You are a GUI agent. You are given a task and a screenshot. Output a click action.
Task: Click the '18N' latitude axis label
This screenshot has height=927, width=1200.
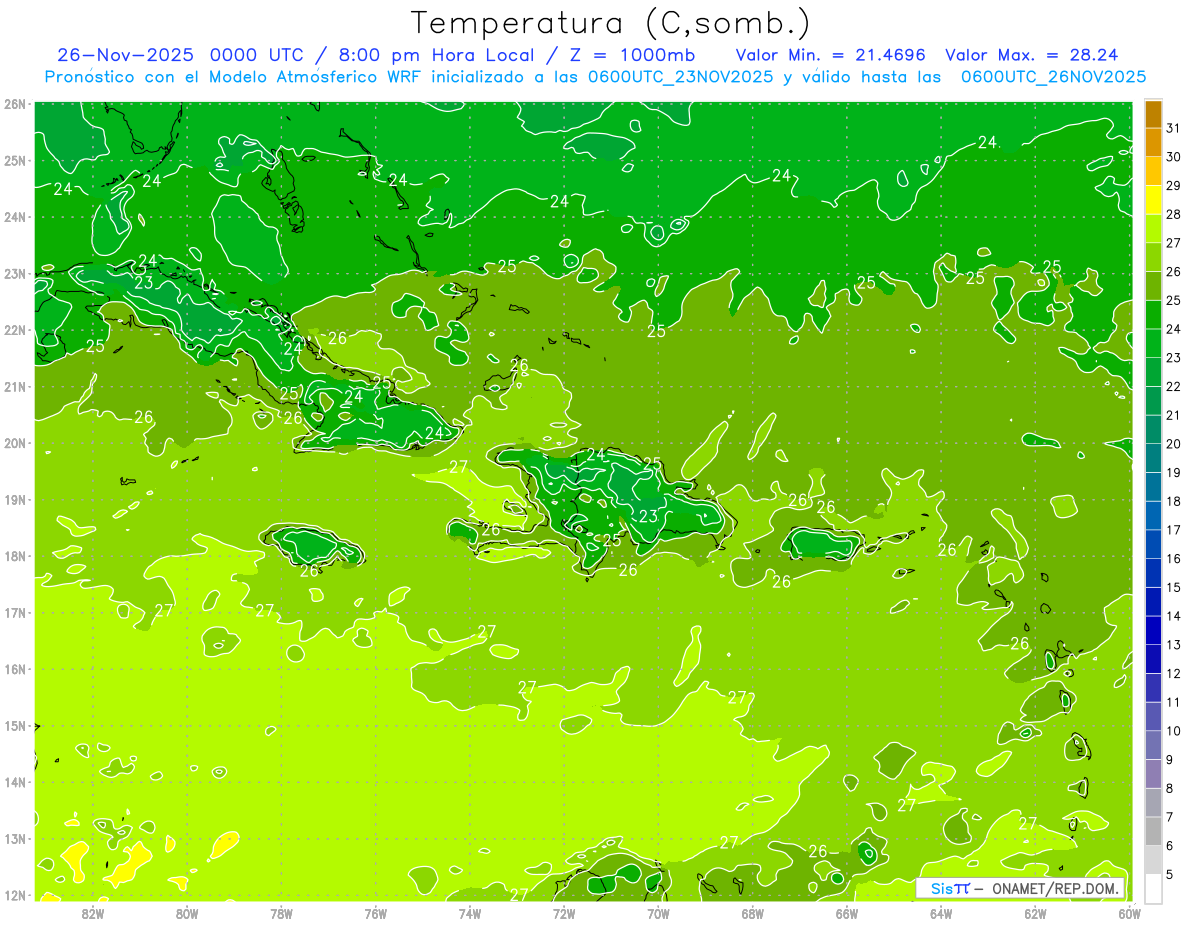tap(15, 556)
